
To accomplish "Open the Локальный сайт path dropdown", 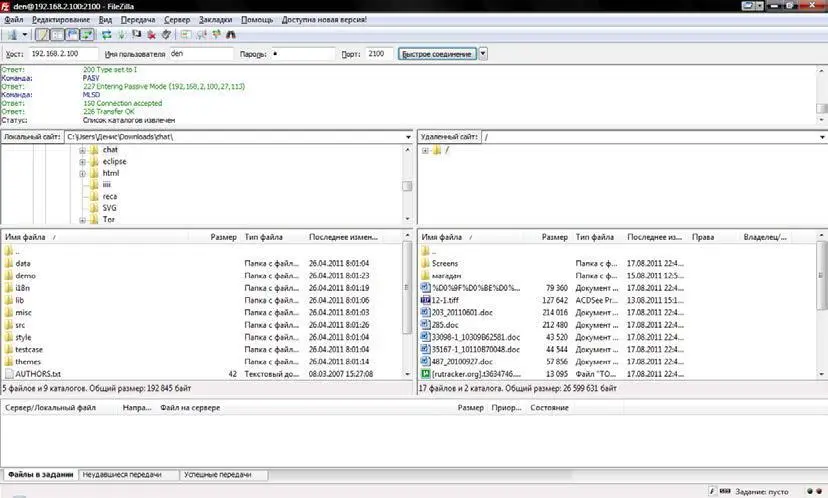I will tap(408, 137).
